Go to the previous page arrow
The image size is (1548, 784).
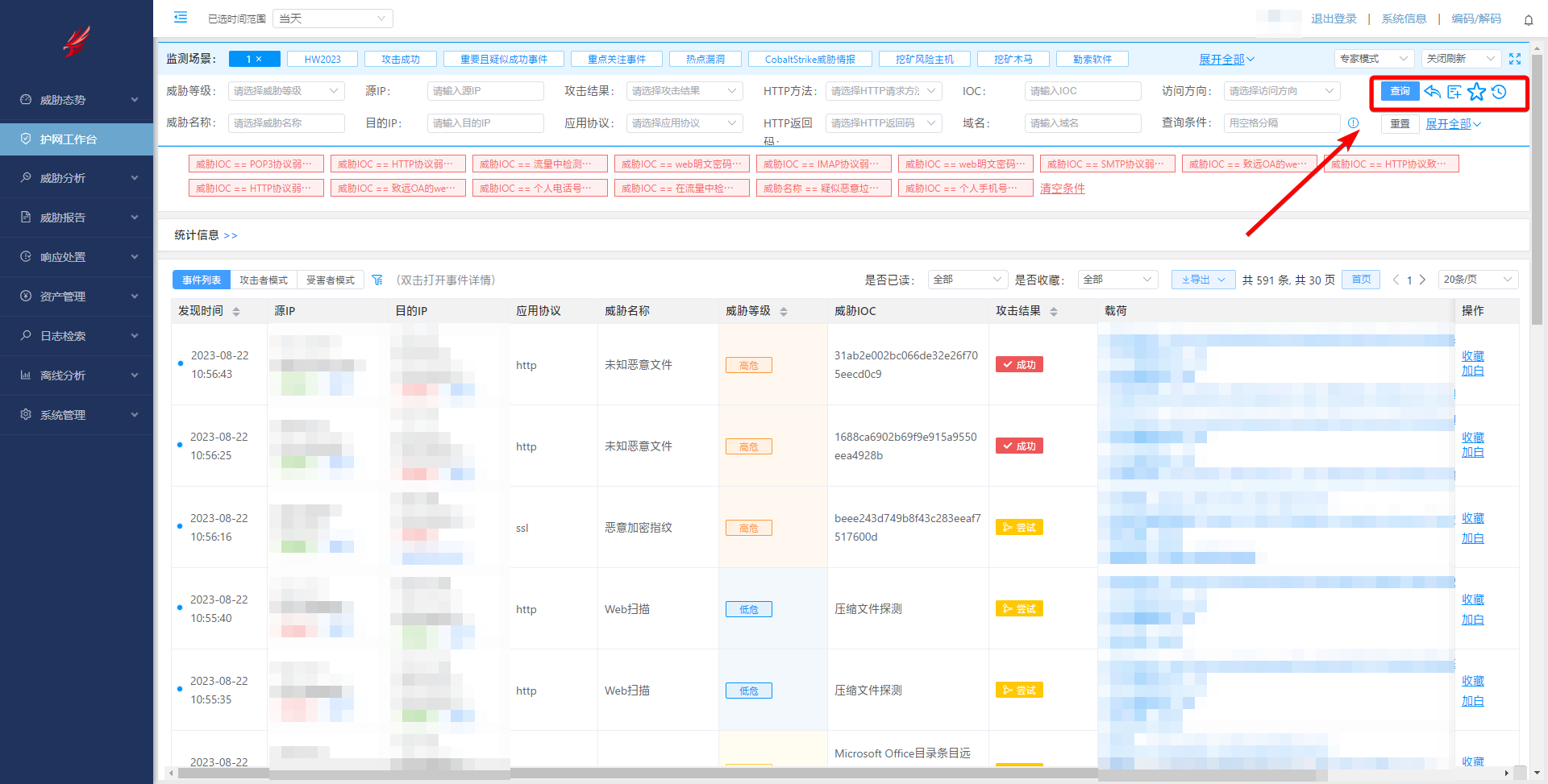[x=1396, y=280]
